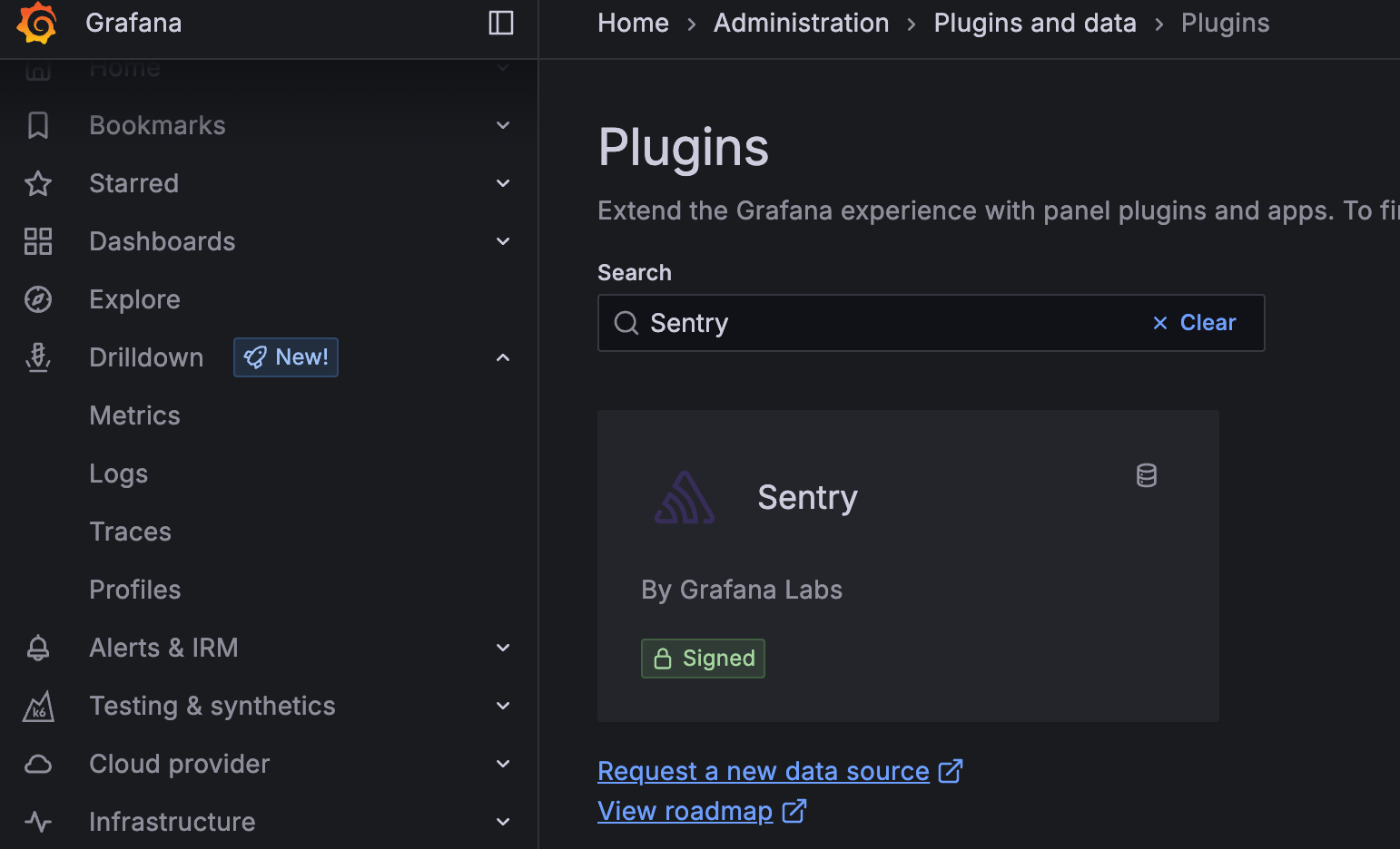Go to Administration breadcrumb
This screenshot has width=1400, height=849.
(x=801, y=23)
